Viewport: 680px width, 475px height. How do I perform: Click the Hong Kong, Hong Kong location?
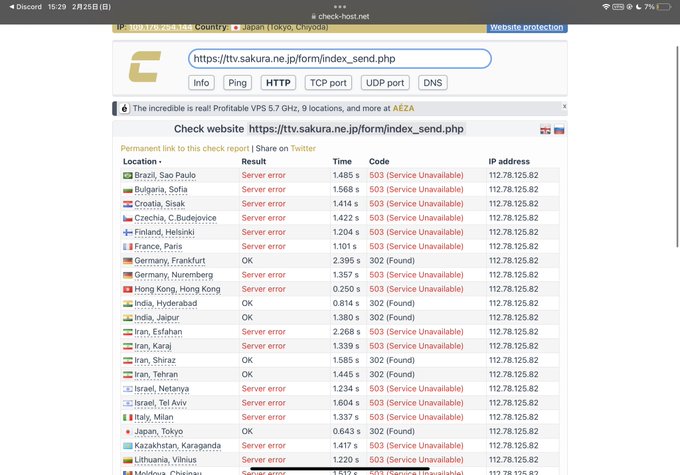(177, 289)
